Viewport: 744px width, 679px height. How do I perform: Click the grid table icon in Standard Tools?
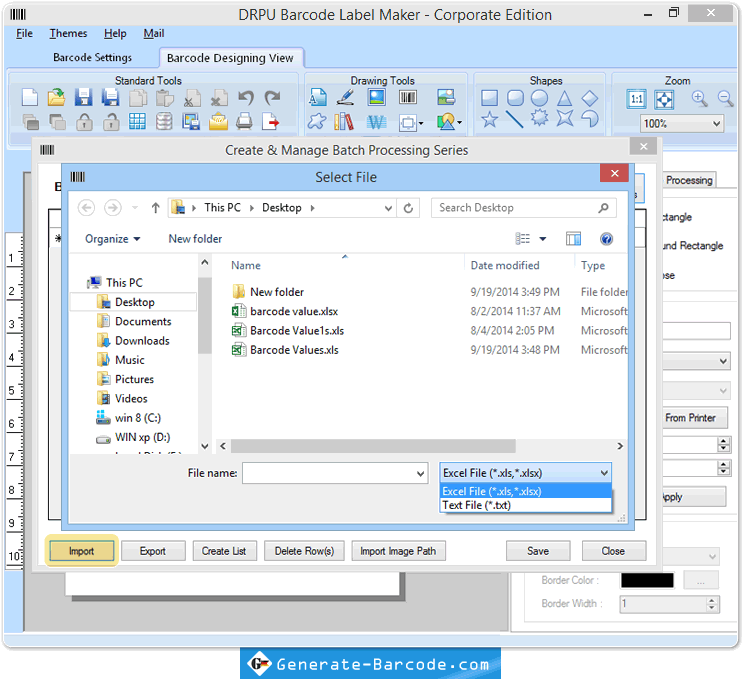pos(137,122)
